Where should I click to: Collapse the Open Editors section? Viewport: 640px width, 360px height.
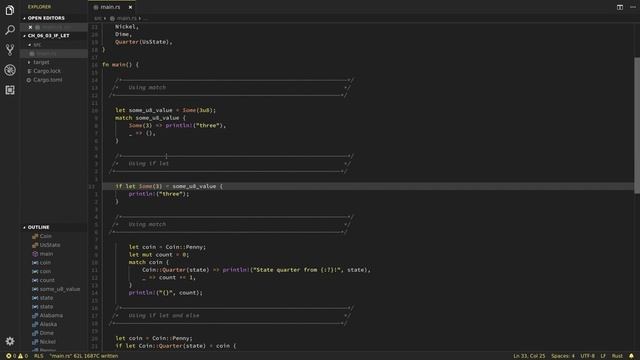pyautogui.click(x=24, y=18)
